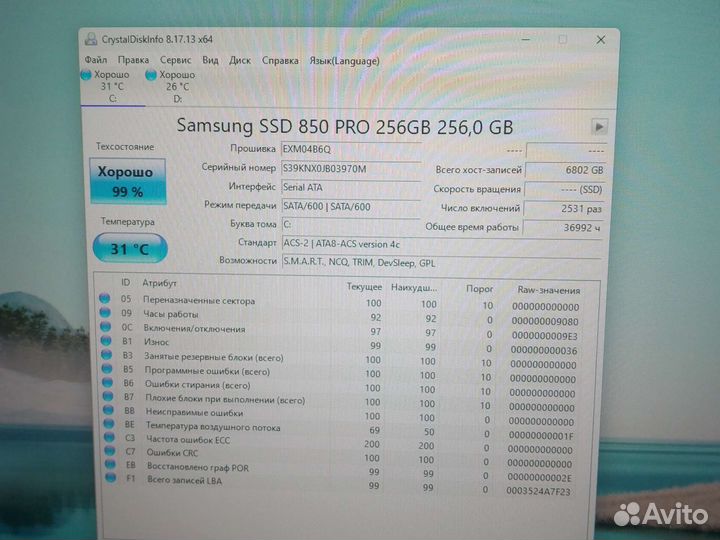This screenshot has height=540, width=720.
Task: Click status icon of row 0C Включения/отключения
Action: 106,326
